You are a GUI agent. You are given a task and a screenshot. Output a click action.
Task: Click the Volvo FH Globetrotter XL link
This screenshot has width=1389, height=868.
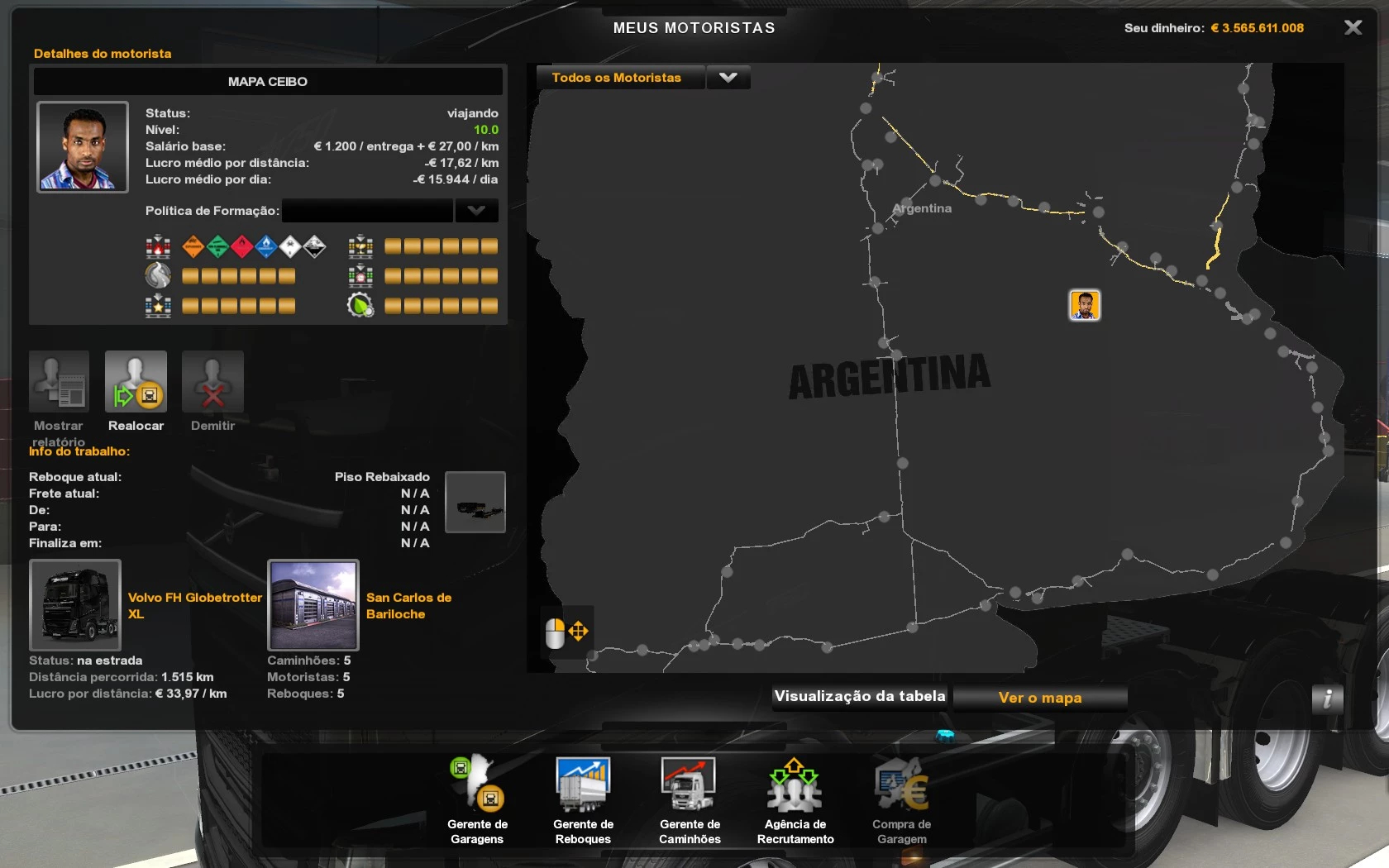[194, 605]
